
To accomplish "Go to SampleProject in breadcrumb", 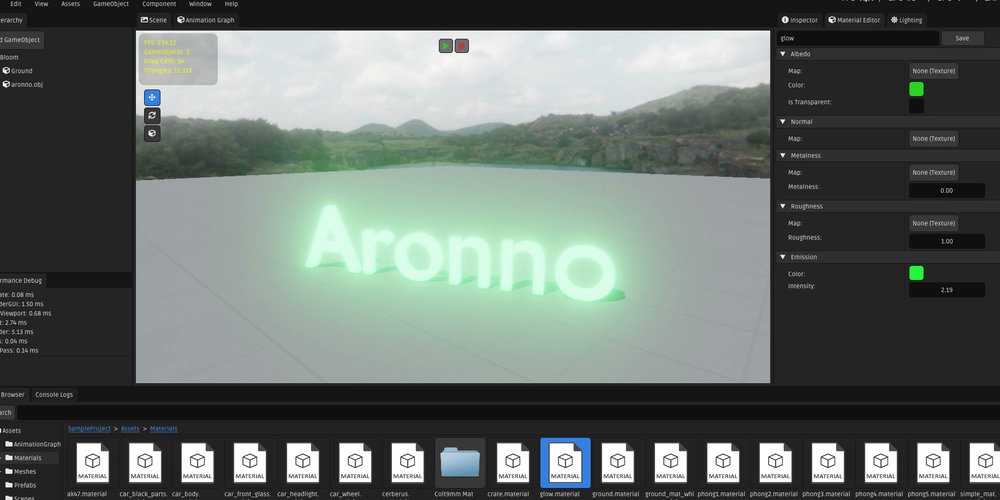I will (x=89, y=429).
